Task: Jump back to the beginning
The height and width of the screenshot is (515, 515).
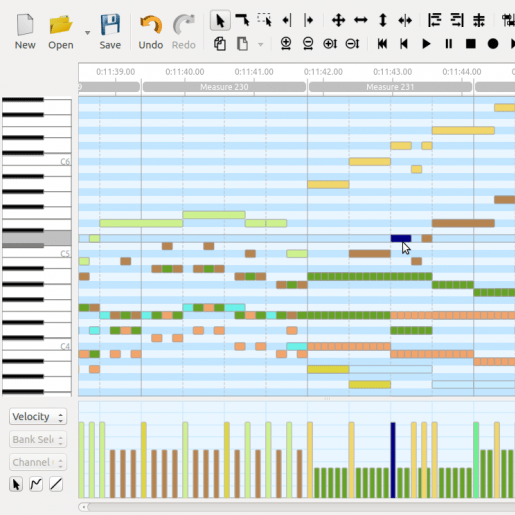Action: pyautogui.click(x=382, y=44)
